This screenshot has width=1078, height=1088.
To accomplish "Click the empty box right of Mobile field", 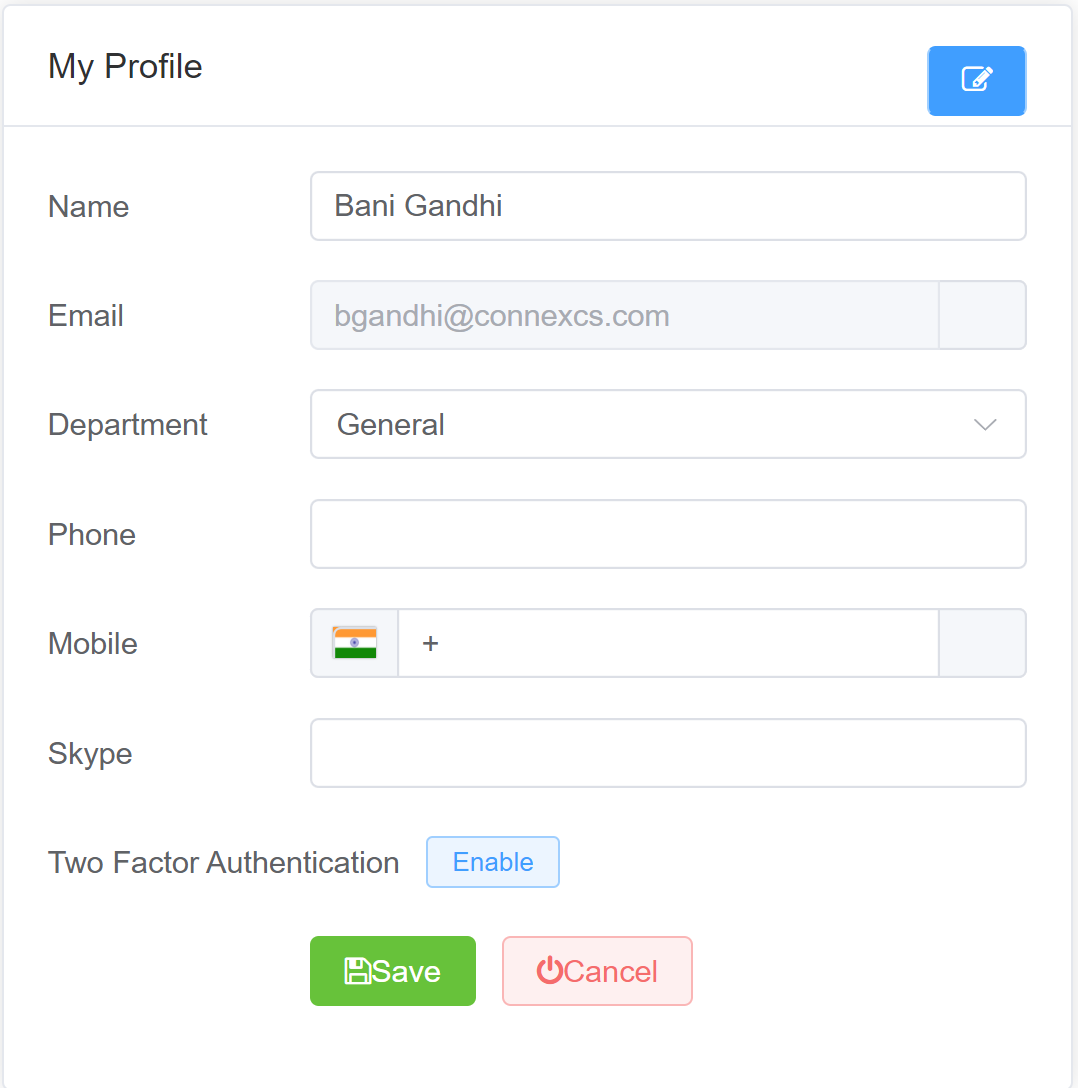I will [982, 643].
